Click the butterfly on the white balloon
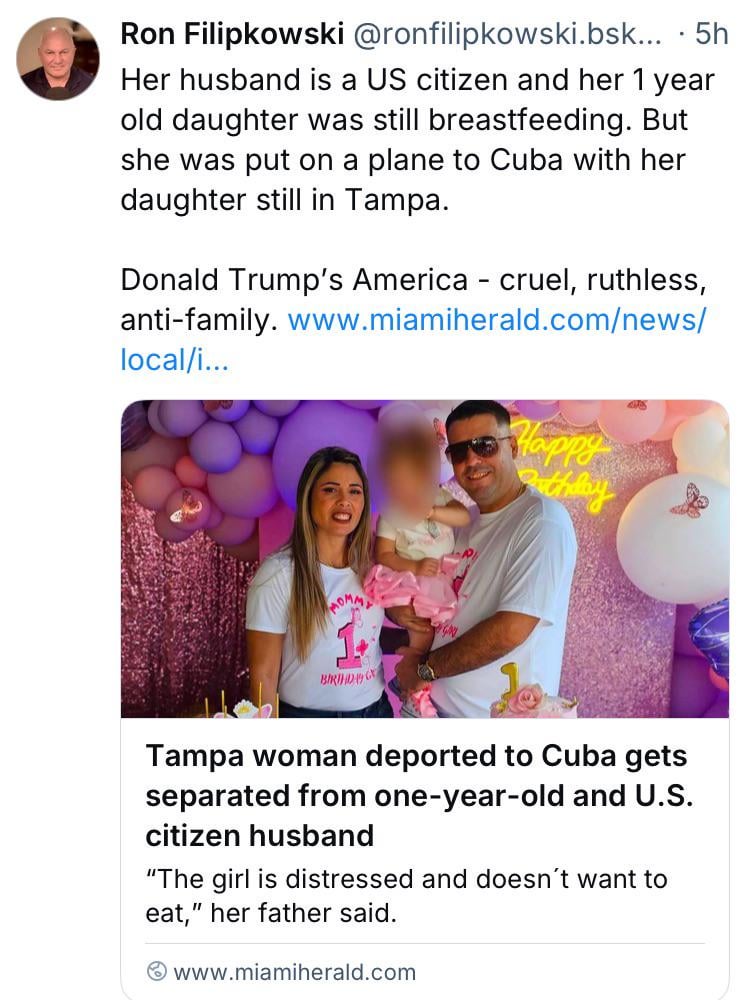Image resolution: width=751 pixels, height=1000 pixels. [690, 500]
